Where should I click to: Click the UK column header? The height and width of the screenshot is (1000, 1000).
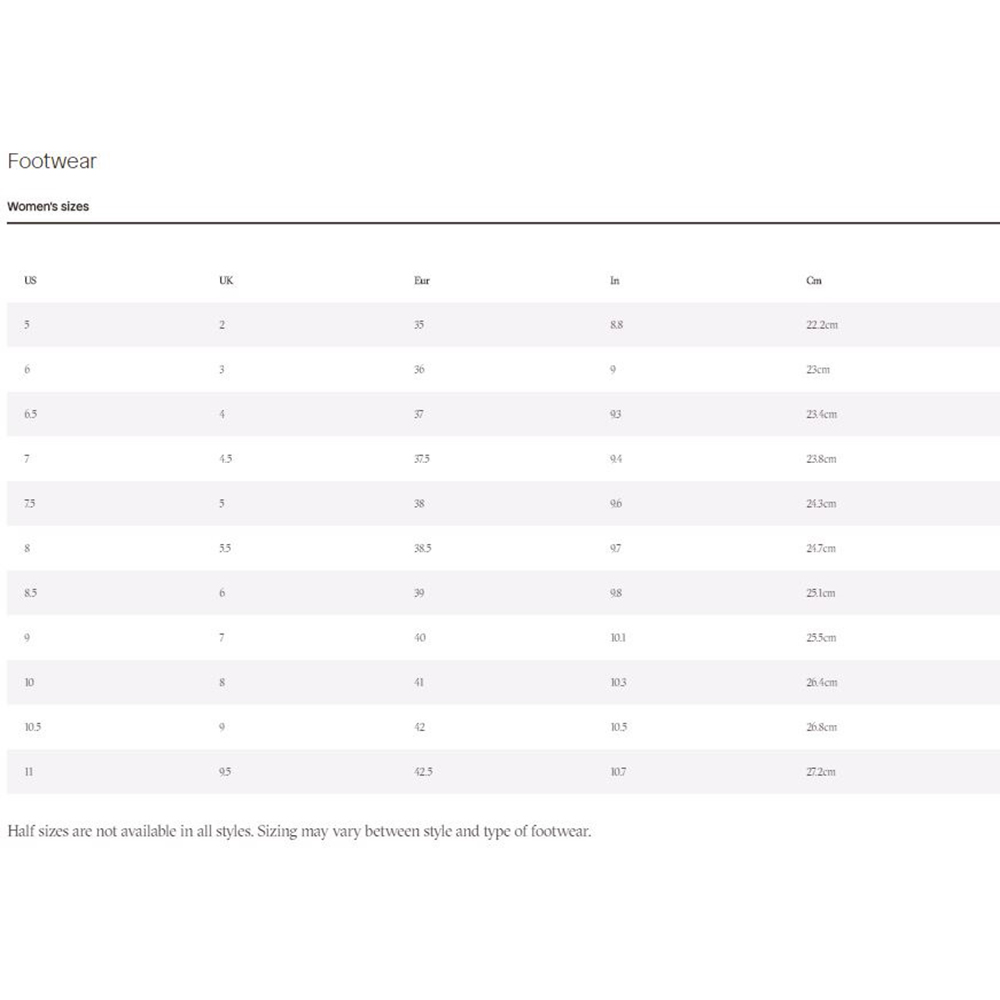click(226, 280)
